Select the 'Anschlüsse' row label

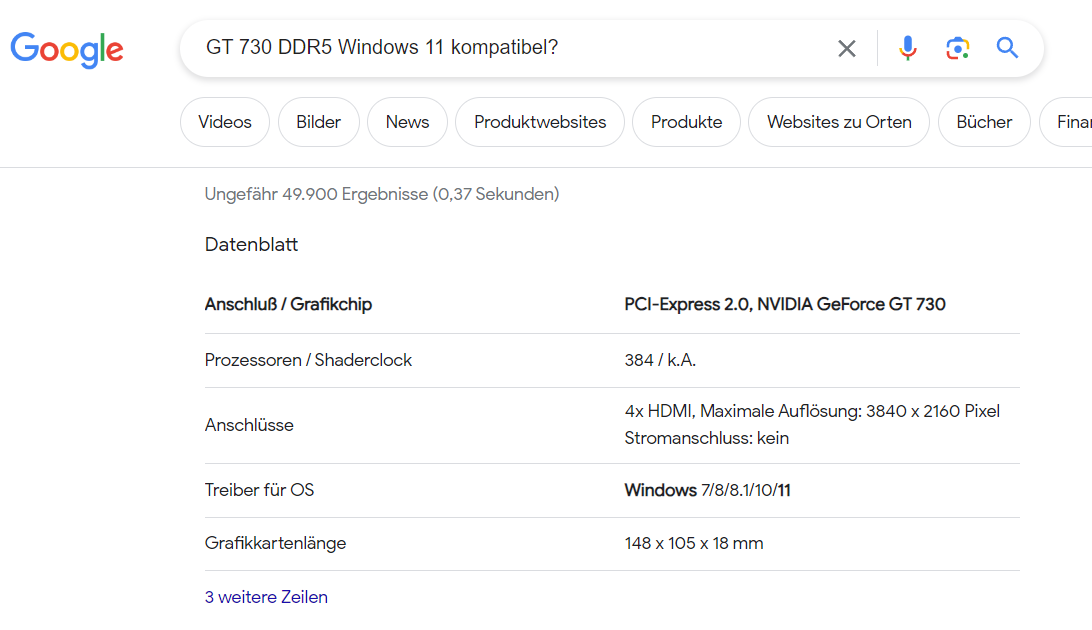coord(249,425)
